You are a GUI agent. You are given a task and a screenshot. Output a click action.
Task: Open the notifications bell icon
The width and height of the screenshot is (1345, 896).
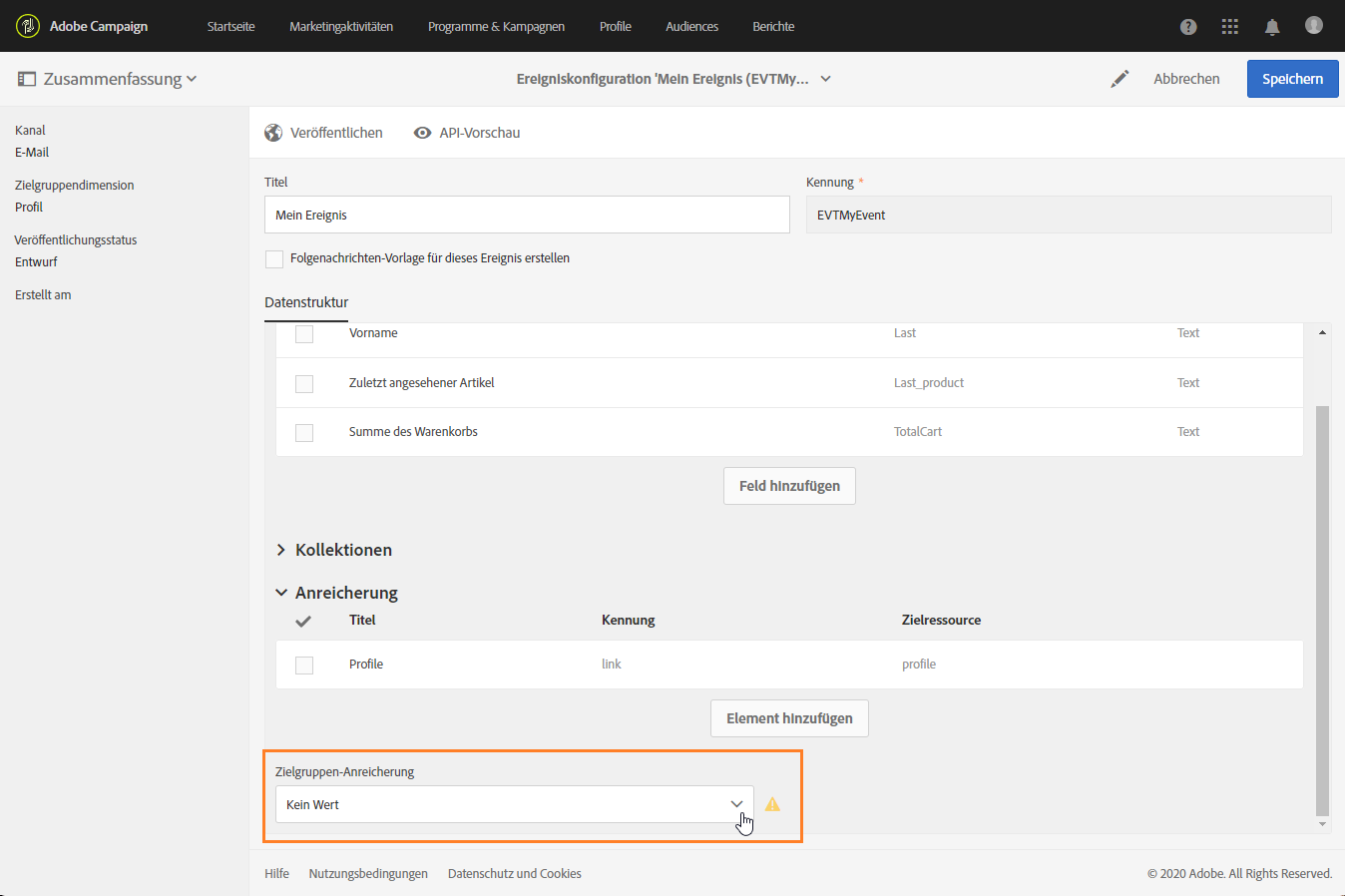pyautogui.click(x=1272, y=27)
